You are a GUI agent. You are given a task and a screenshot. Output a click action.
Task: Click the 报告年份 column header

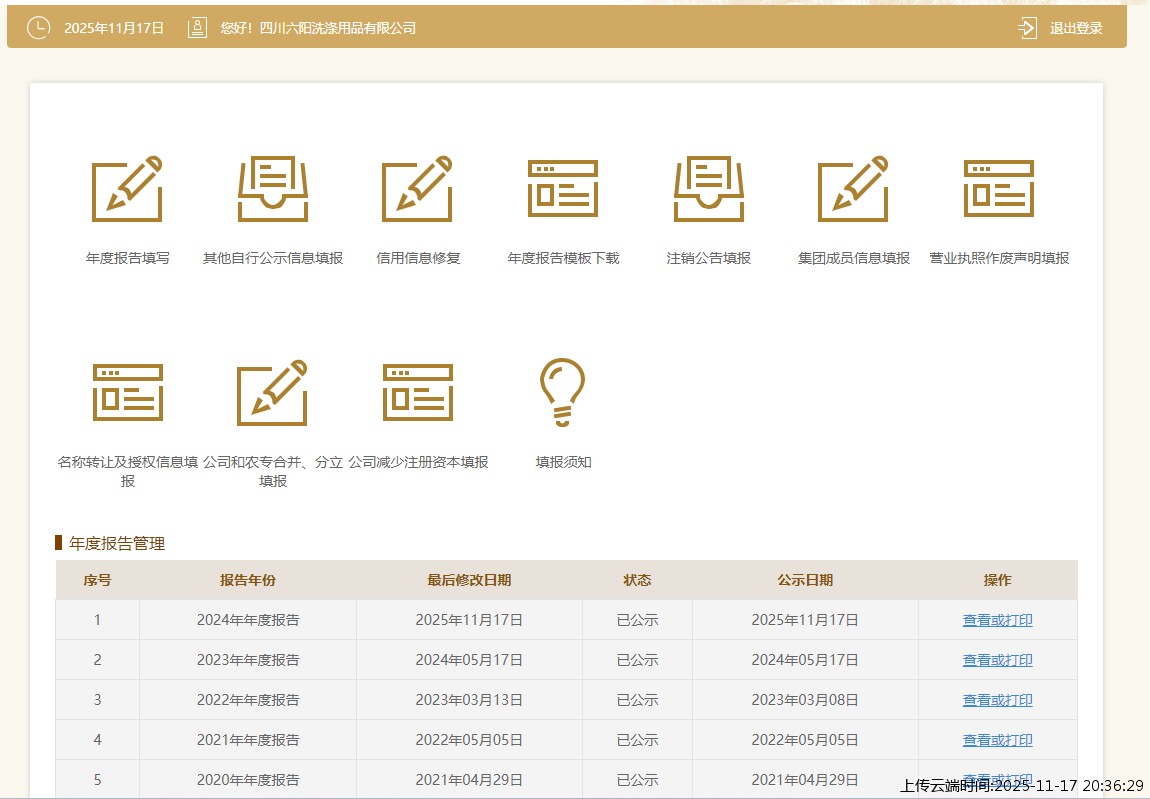tap(248, 580)
